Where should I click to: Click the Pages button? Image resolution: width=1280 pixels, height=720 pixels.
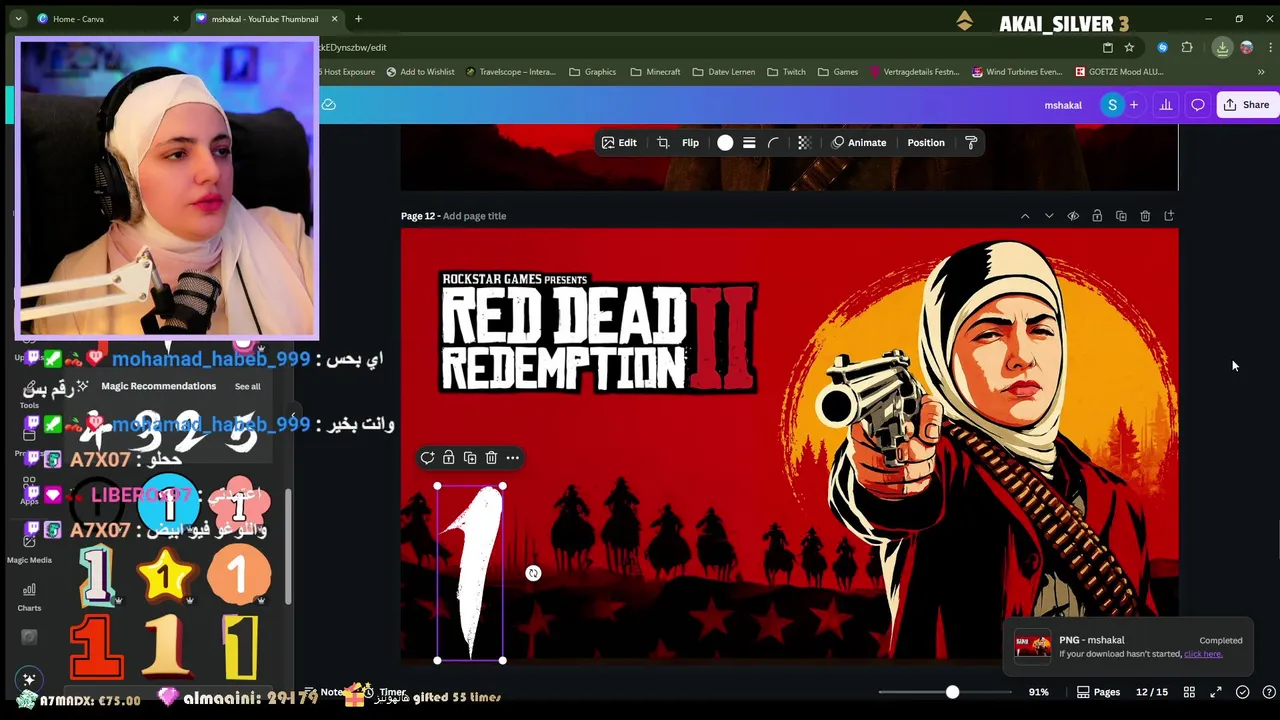coord(1098,692)
